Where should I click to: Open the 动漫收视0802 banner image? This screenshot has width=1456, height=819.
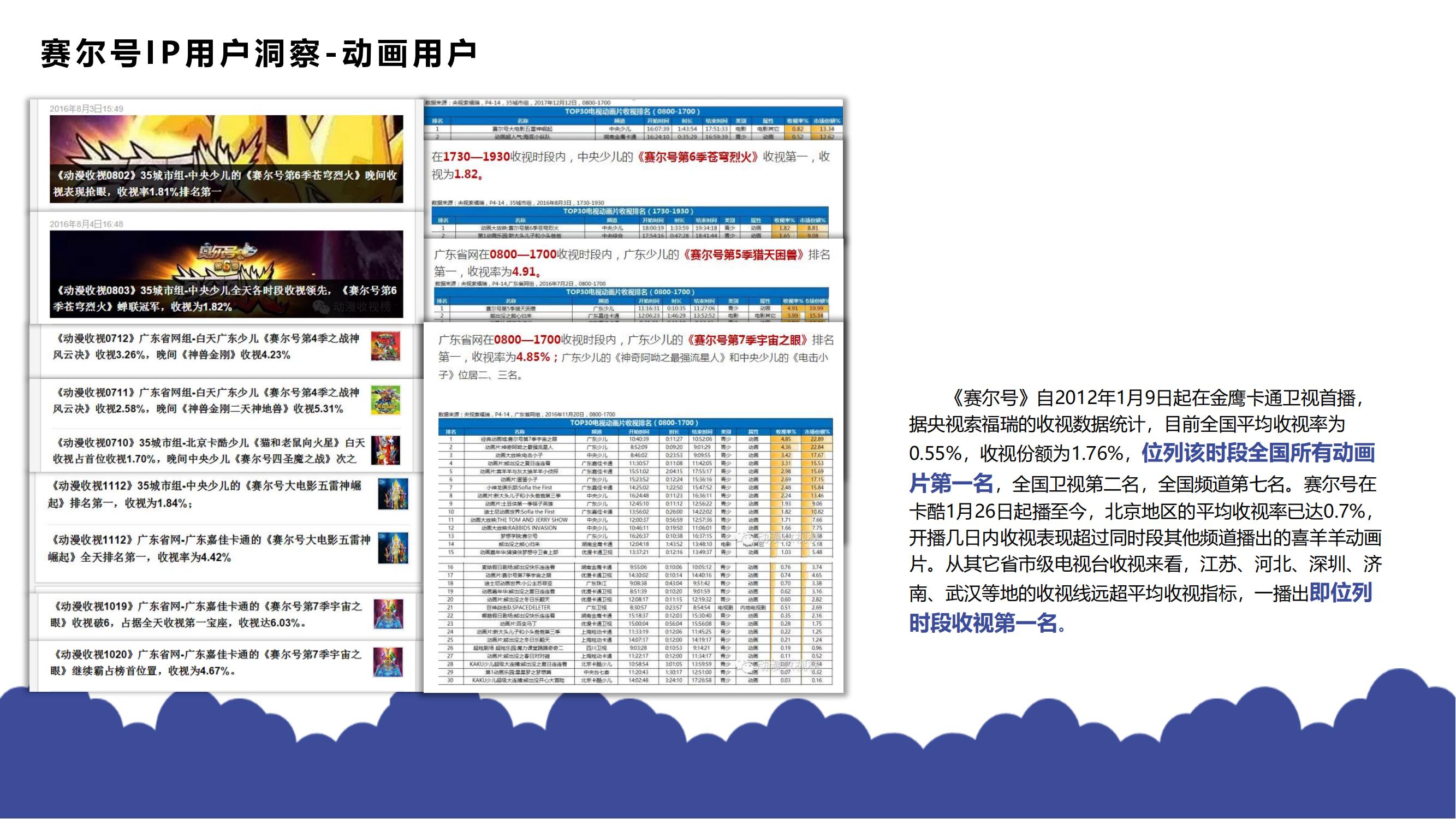[x=227, y=159]
